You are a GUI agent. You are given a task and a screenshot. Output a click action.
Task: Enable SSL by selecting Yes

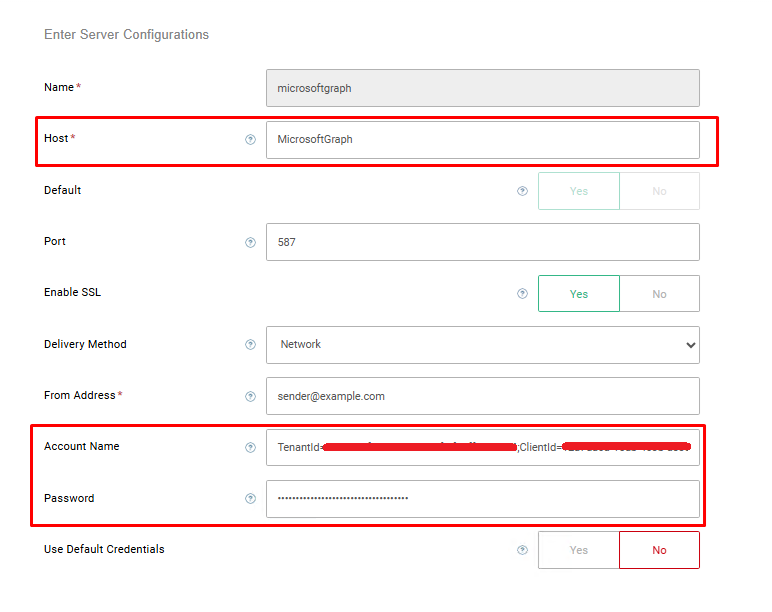(579, 294)
